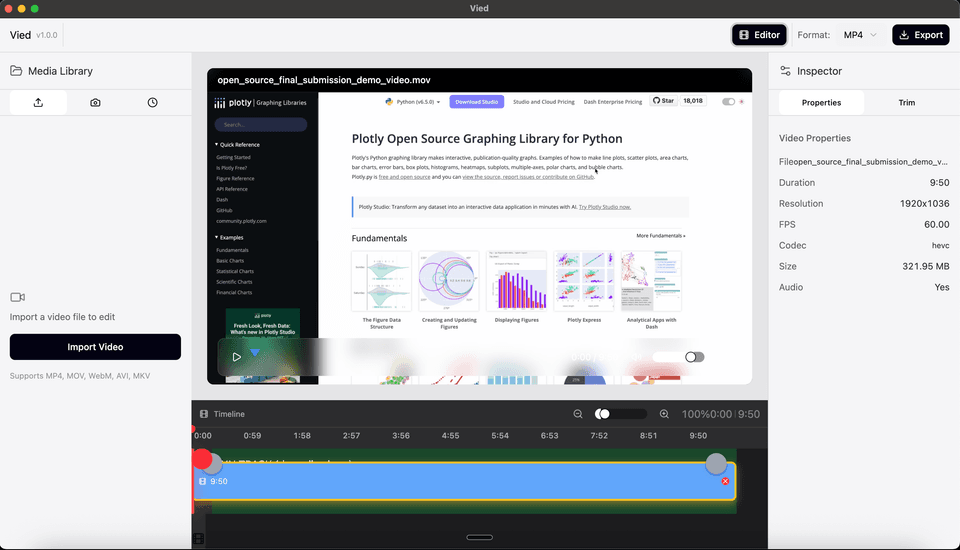Click the Media Library folder icon
The width and height of the screenshot is (960, 550).
click(x=16, y=71)
